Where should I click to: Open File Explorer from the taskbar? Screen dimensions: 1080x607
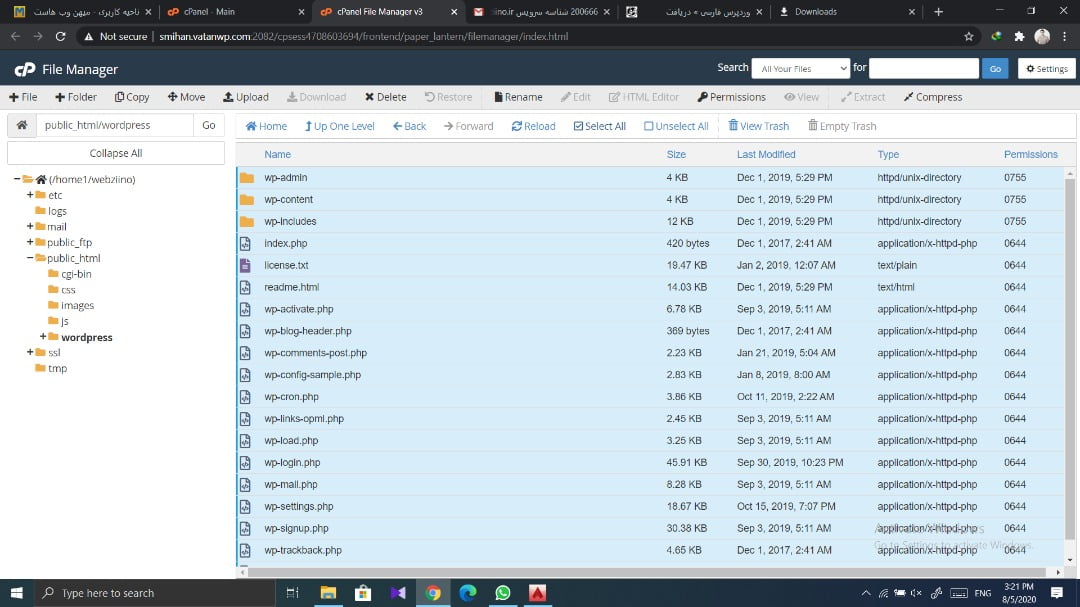pos(328,593)
